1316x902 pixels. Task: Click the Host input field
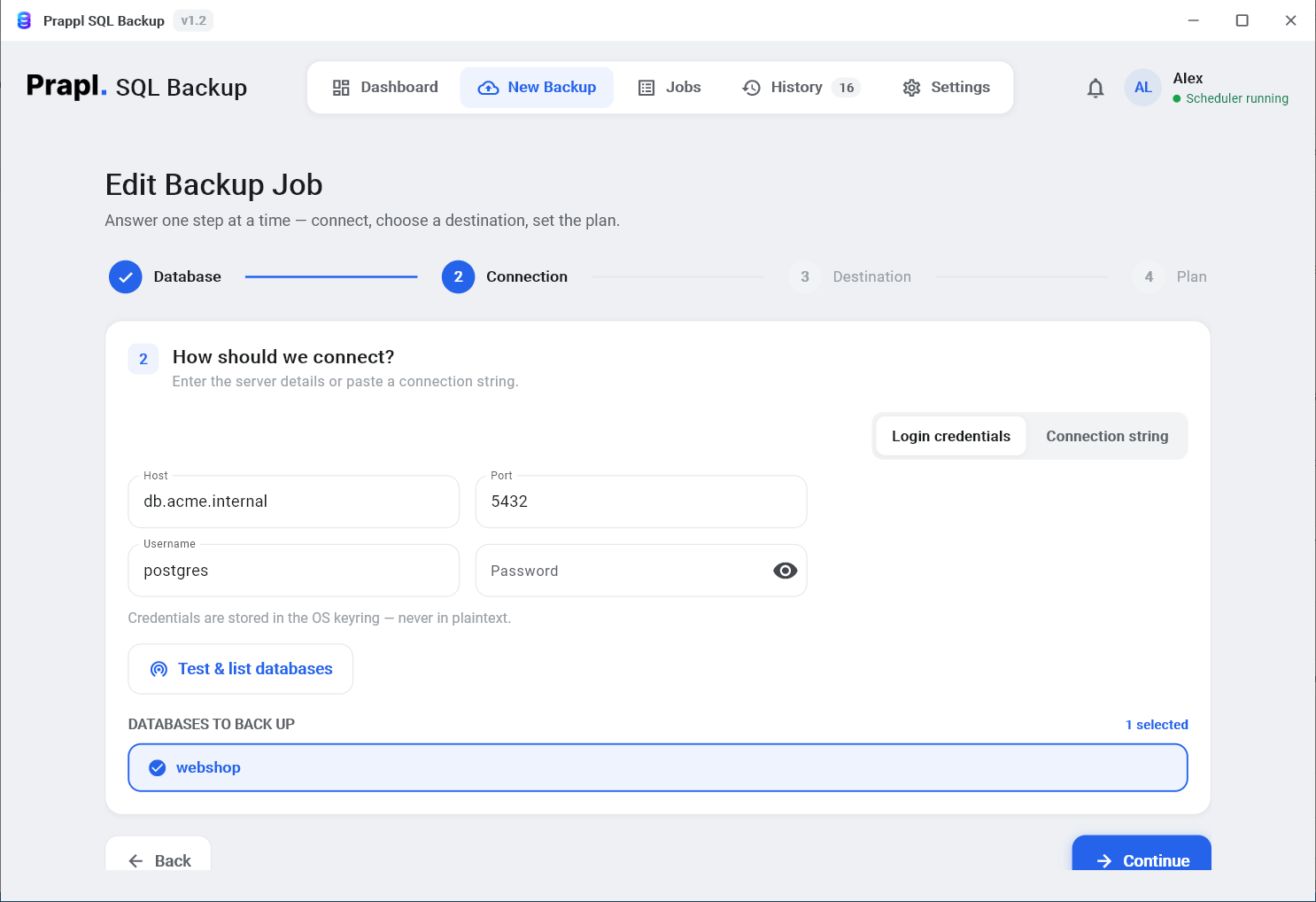pyautogui.click(x=294, y=502)
